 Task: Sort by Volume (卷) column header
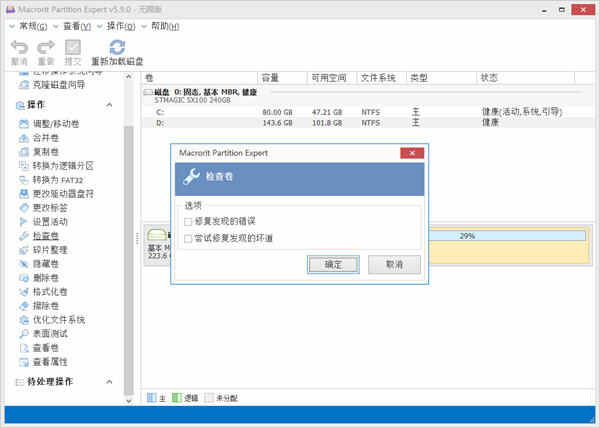tap(199, 78)
